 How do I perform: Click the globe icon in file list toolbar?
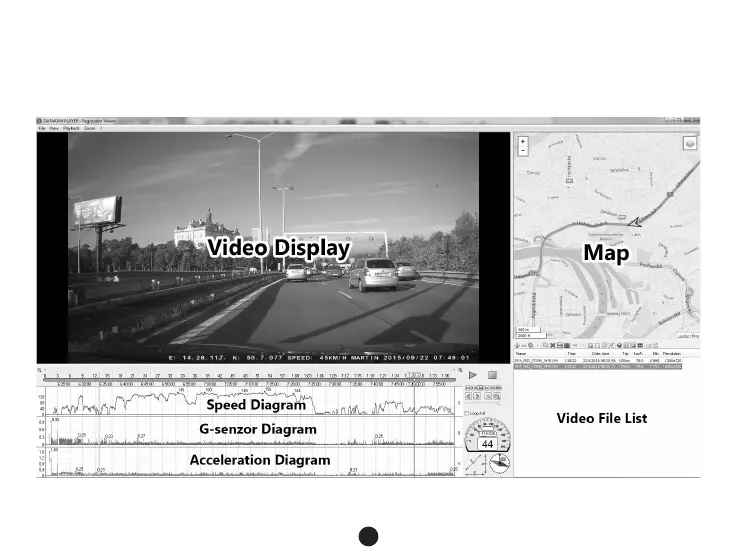(619, 345)
